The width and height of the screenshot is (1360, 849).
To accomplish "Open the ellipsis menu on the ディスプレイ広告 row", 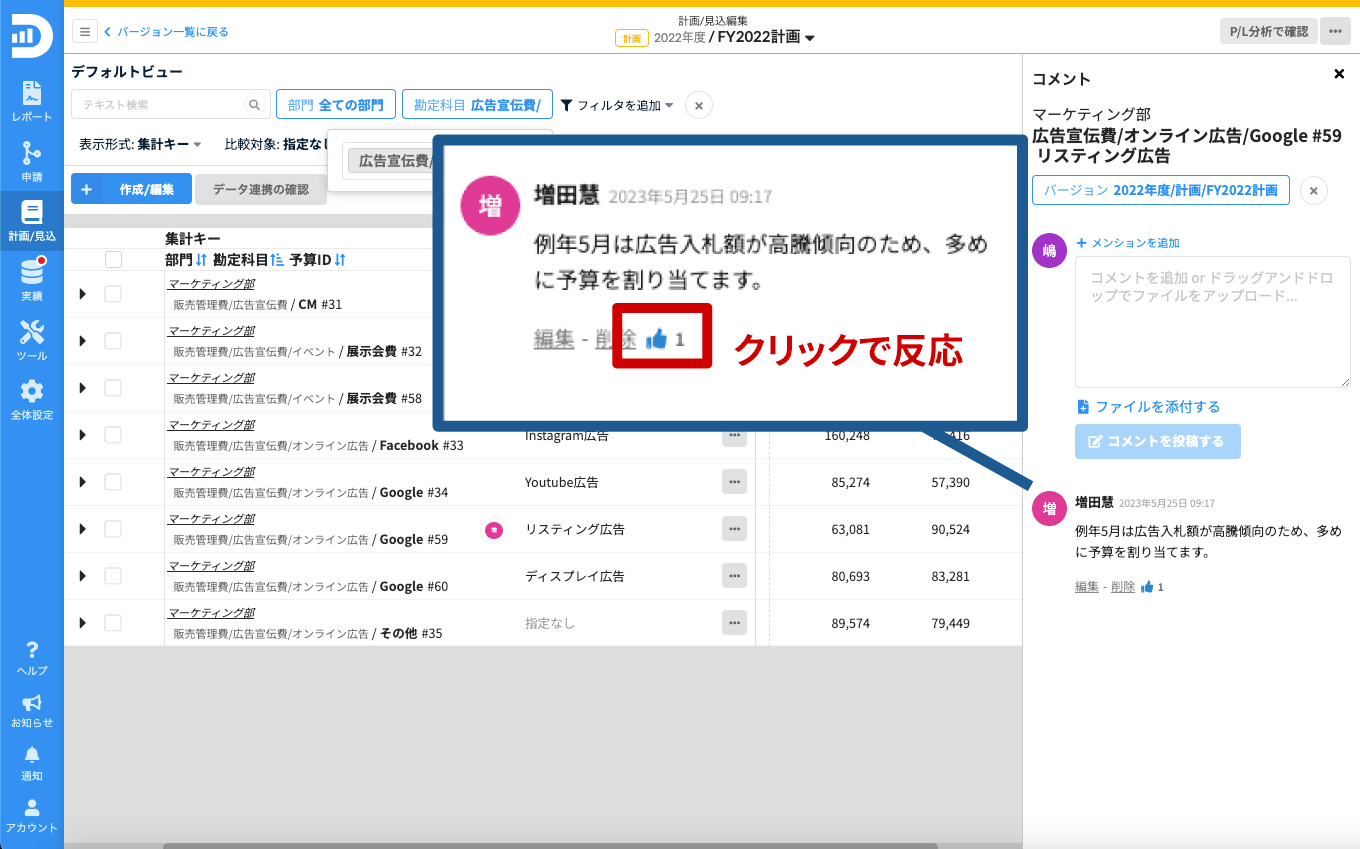I will click(734, 576).
